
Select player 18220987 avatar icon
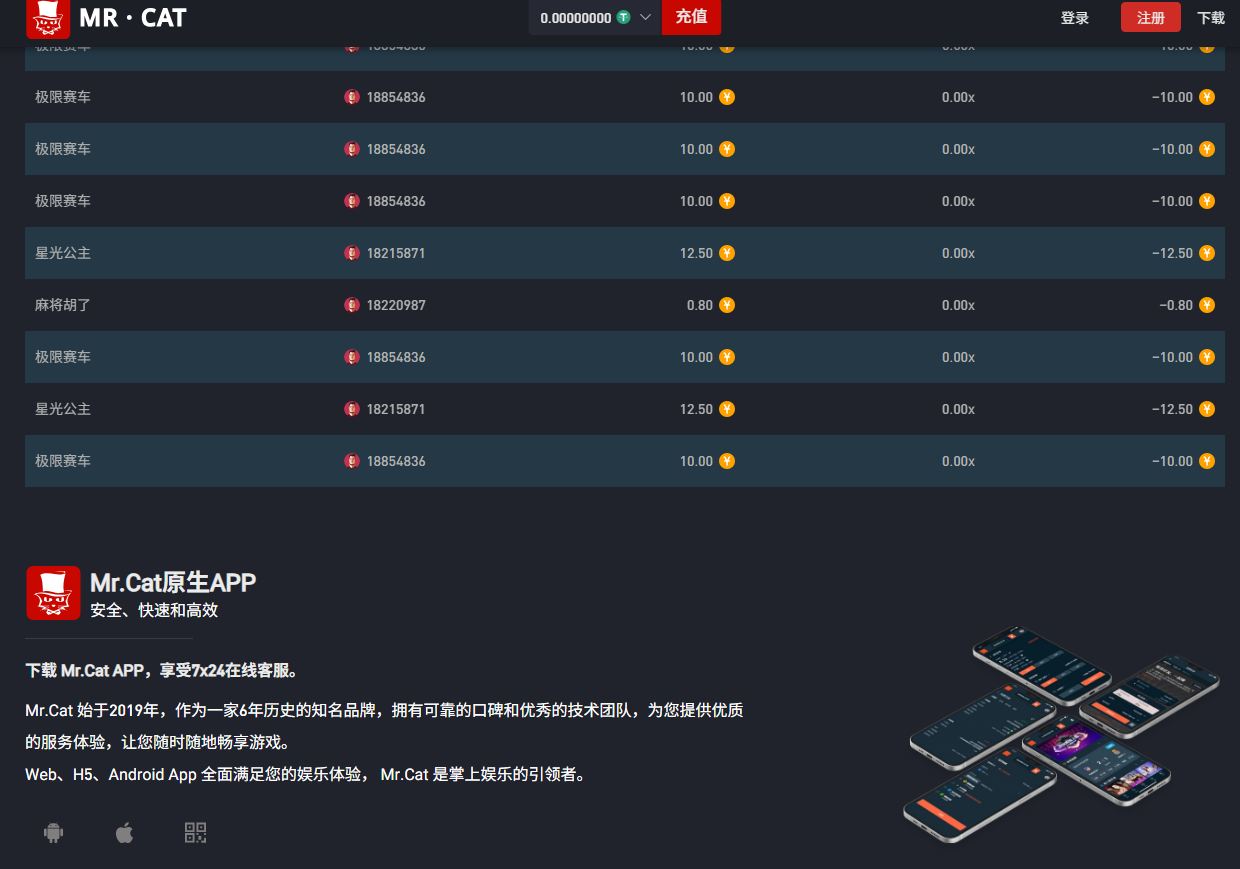pos(352,305)
